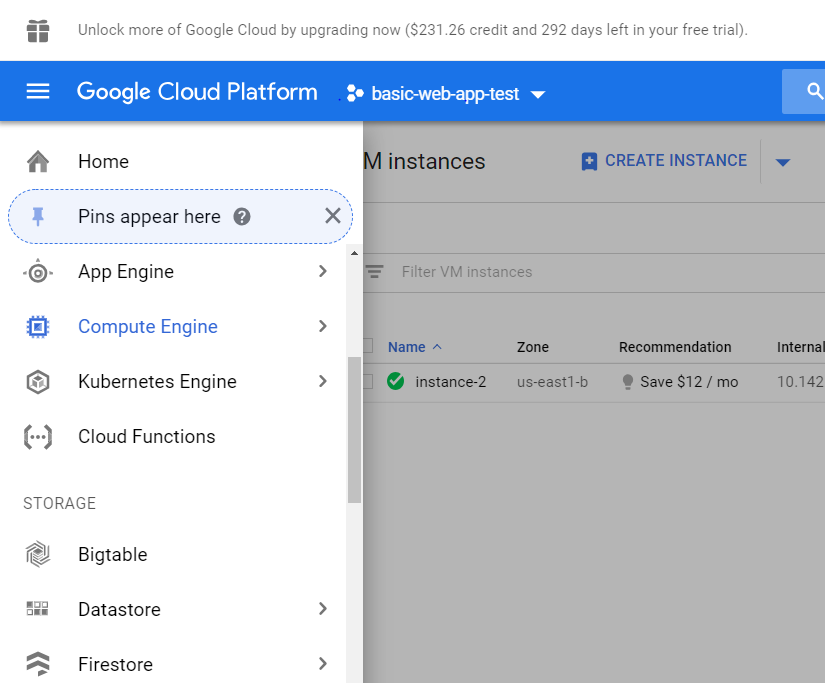825x683 pixels.
Task: Select Compute Engine menu item
Action: click(x=148, y=327)
